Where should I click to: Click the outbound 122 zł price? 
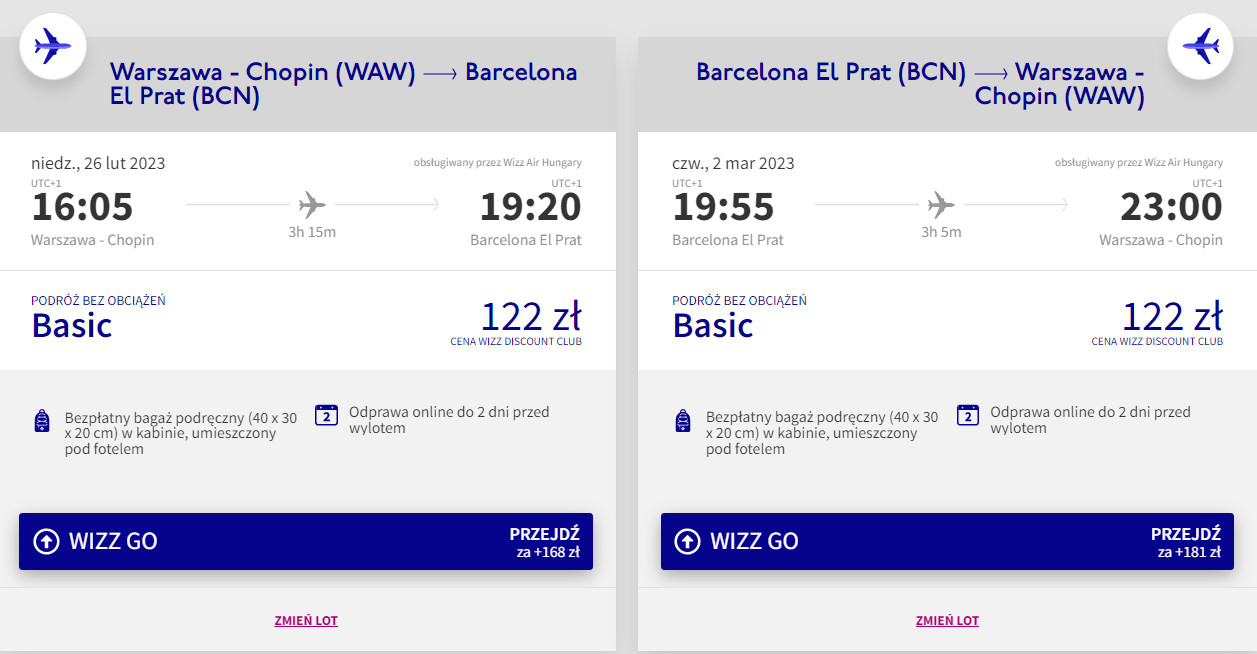point(530,317)
